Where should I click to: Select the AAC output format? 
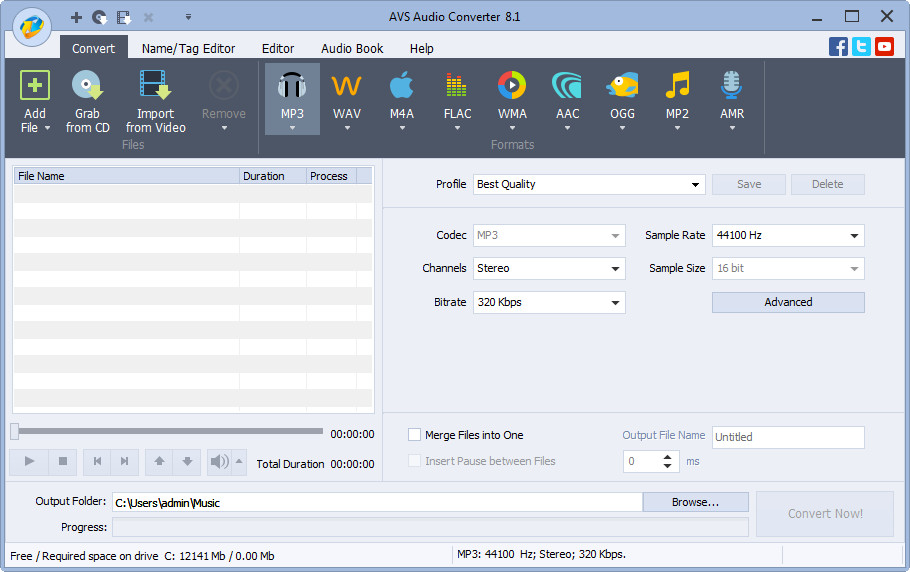click(x=567, y=99)
